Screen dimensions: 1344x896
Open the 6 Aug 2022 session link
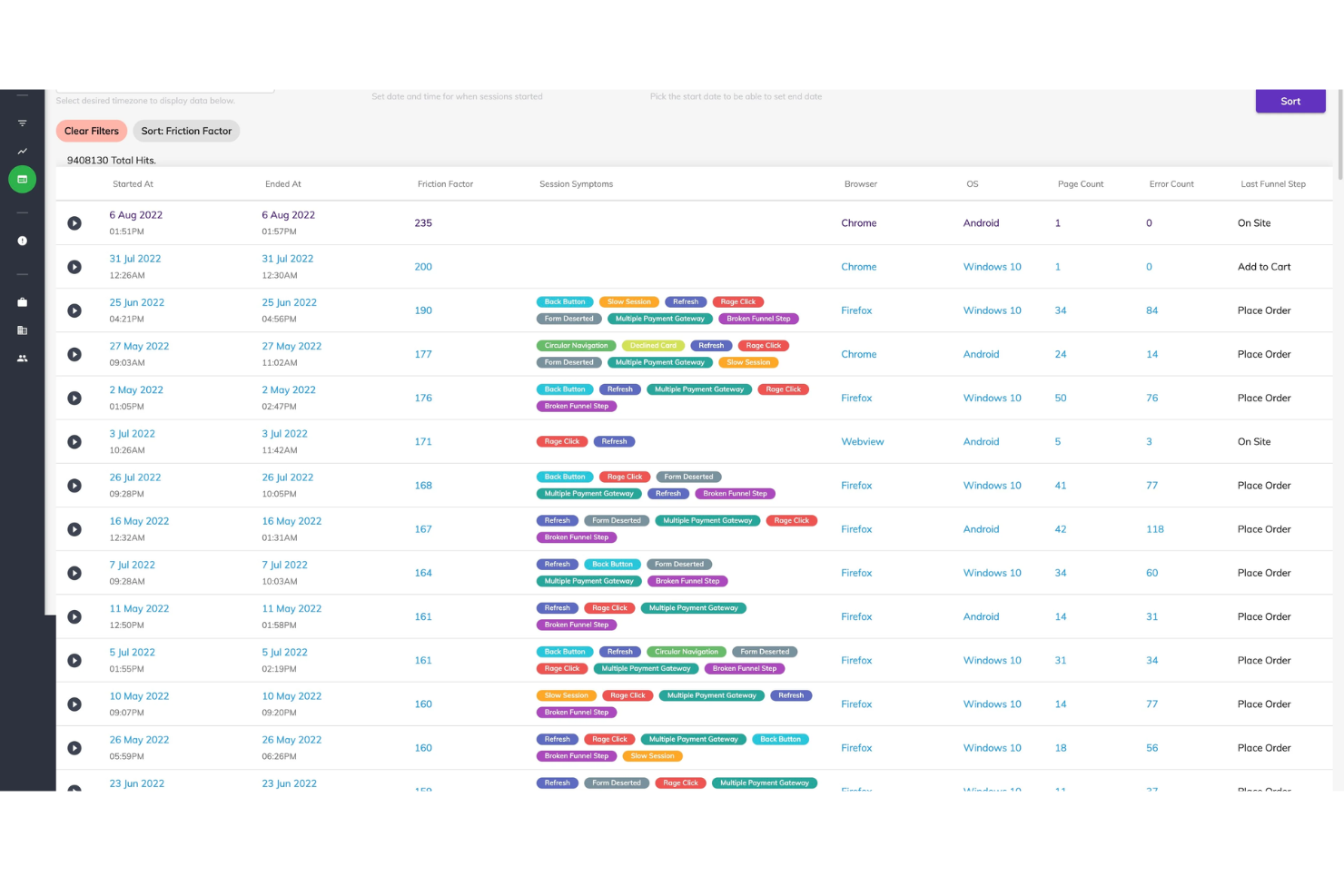[x=135, y=214]
